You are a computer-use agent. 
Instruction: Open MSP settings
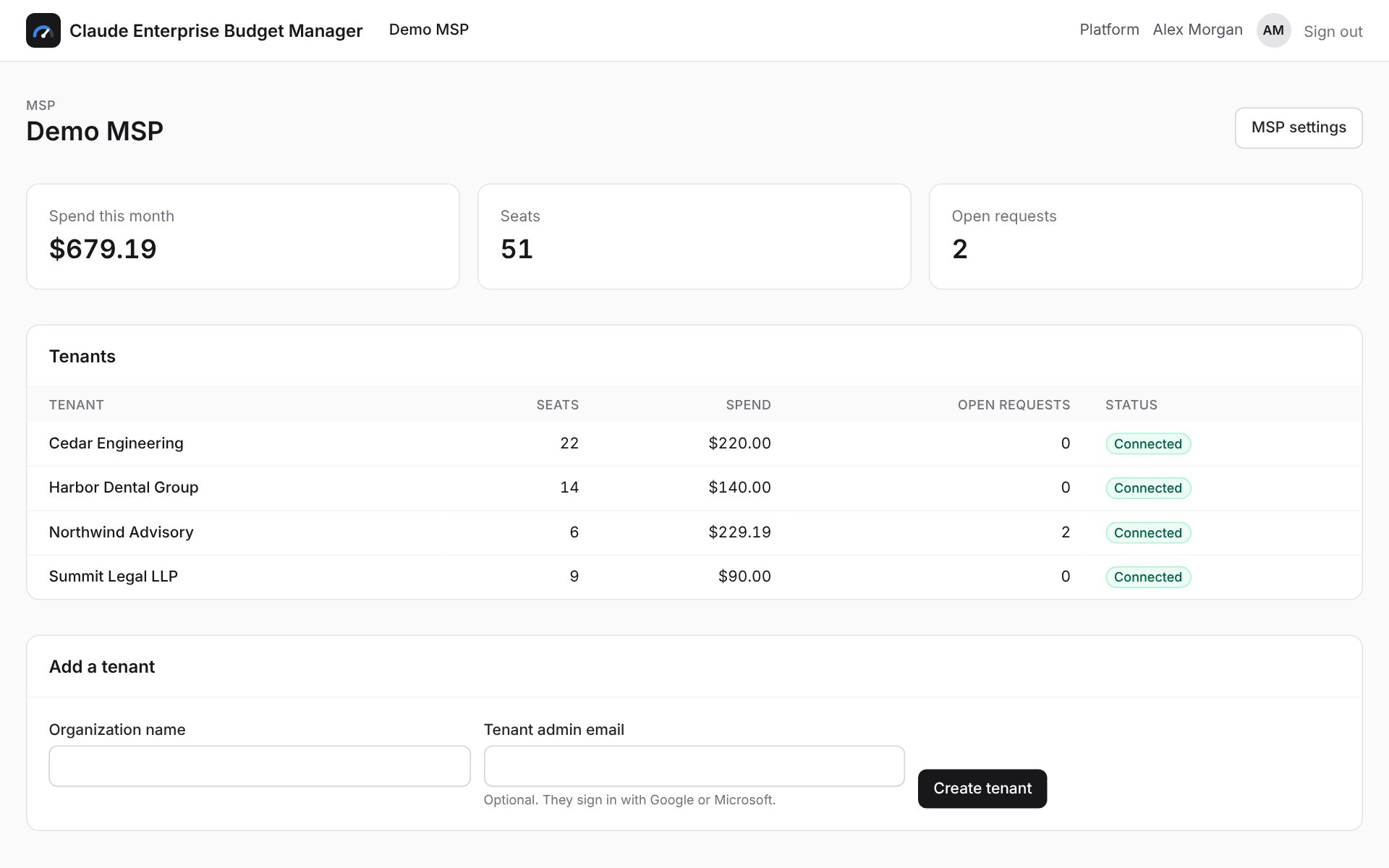point(1299,128)
